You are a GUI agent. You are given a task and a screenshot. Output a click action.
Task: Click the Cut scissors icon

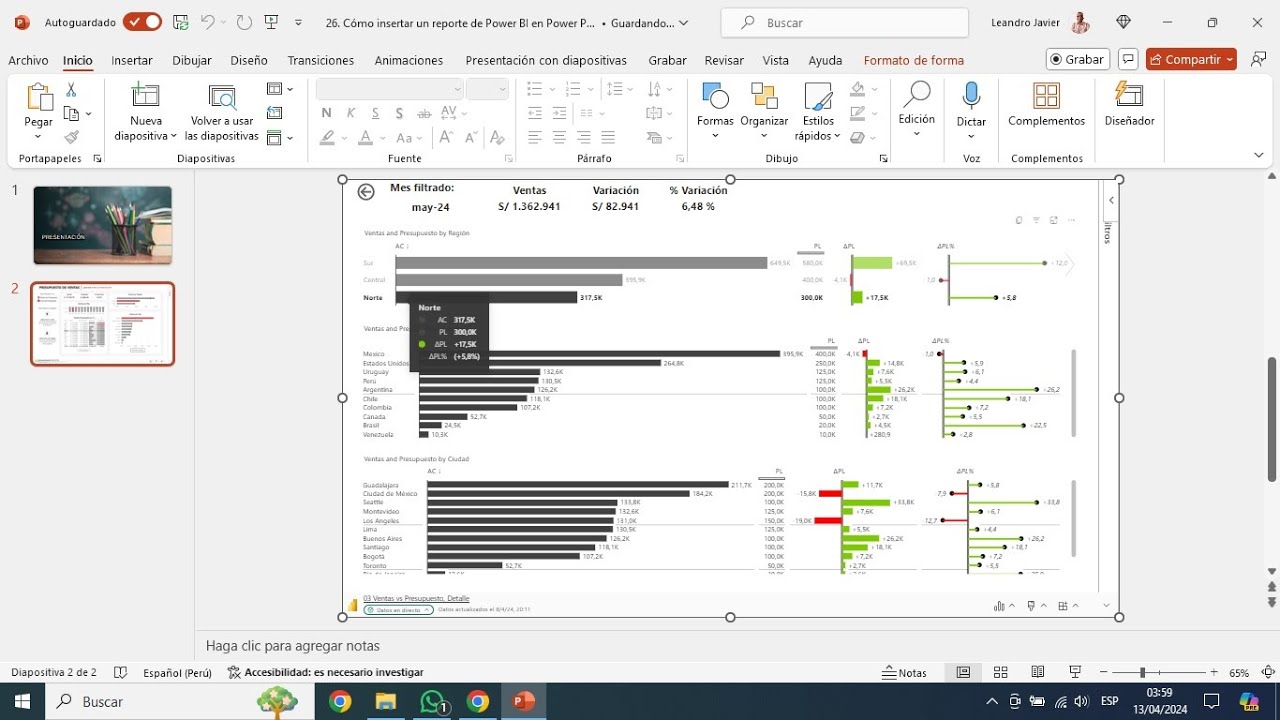coord(71,90)
